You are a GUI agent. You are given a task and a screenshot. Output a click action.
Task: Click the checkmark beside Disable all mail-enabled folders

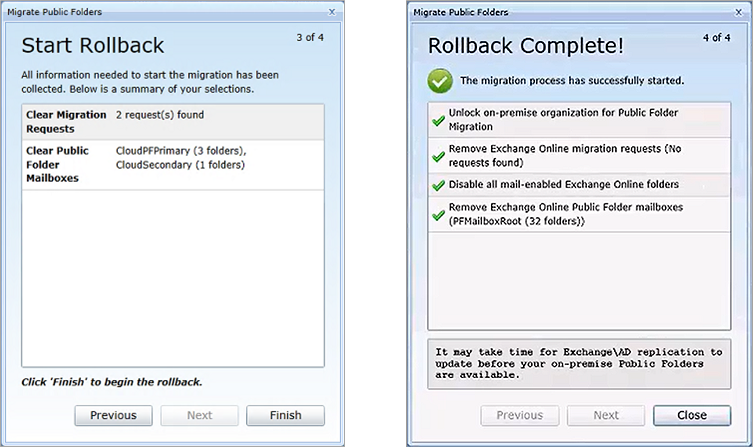[438, 185]
